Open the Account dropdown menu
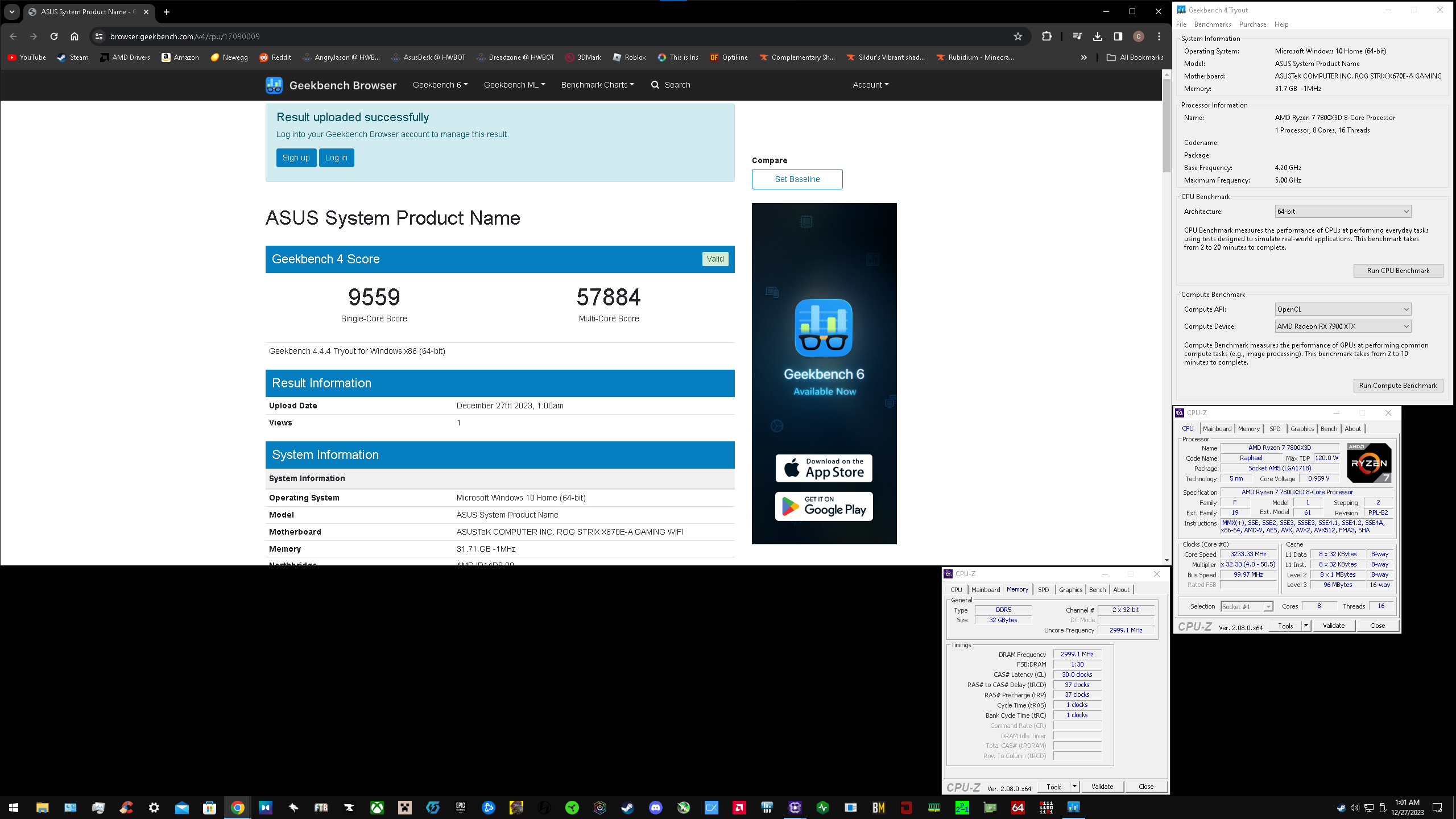The width and height of the screenshot is (1456, 819). [870, 85]
